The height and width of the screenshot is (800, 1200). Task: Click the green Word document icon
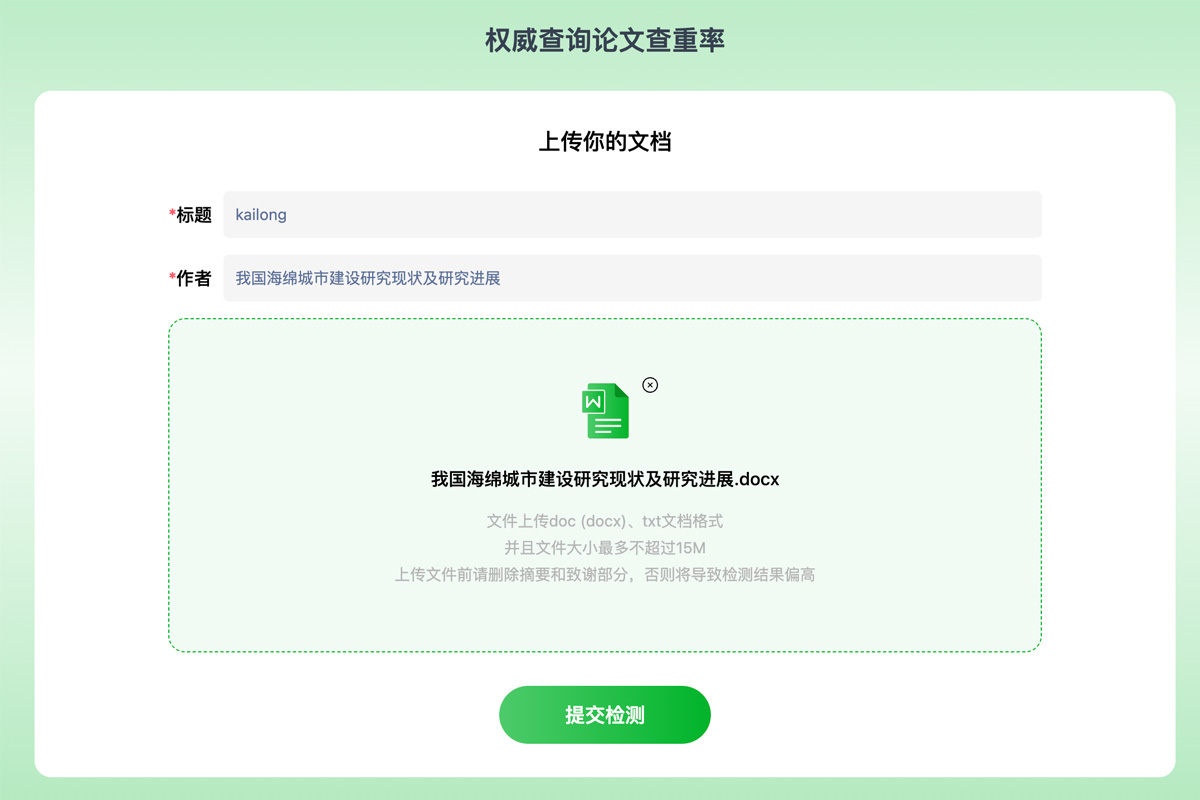click(x=606, y=411)
